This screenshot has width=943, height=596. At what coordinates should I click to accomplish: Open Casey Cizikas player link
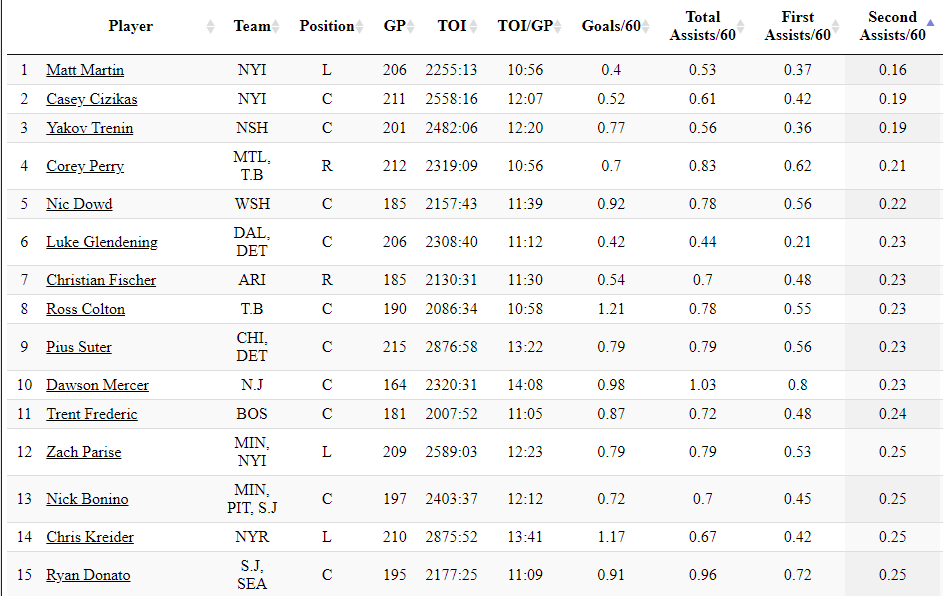click(x=91, y=99)
